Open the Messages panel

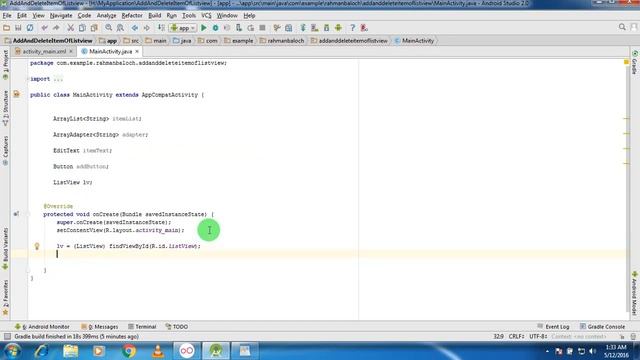tap(100, 327)
